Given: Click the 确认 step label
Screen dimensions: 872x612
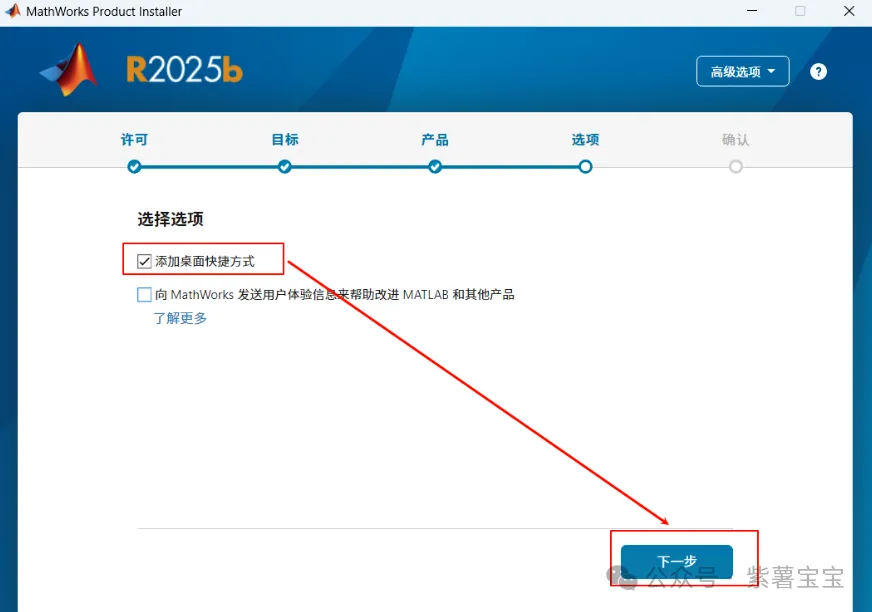Looking at the screenshot, I should point(736,140).
